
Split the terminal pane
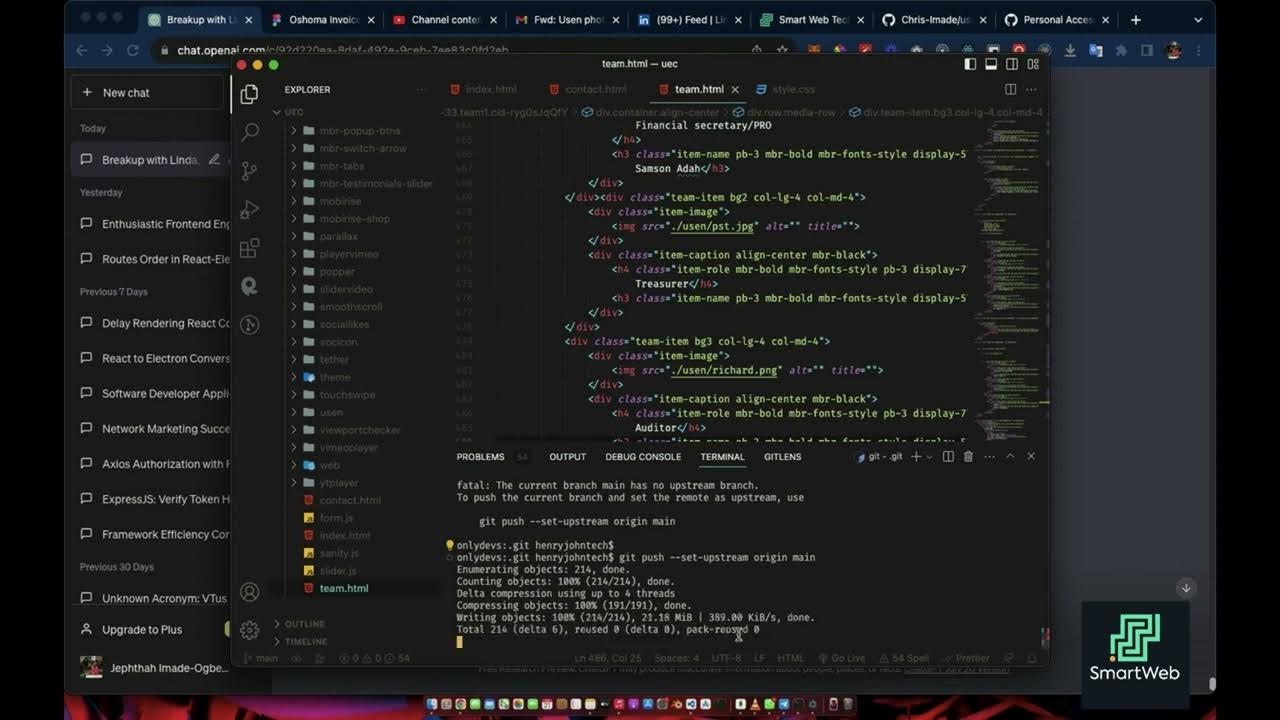pos(948,457)
